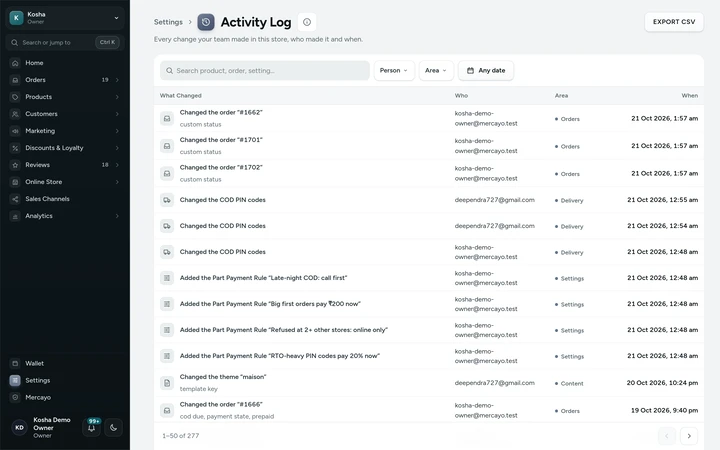Screen dimensions: 720x450
Task: Click the Online Store icon in sidebar
Action: [x=15, y=182]
